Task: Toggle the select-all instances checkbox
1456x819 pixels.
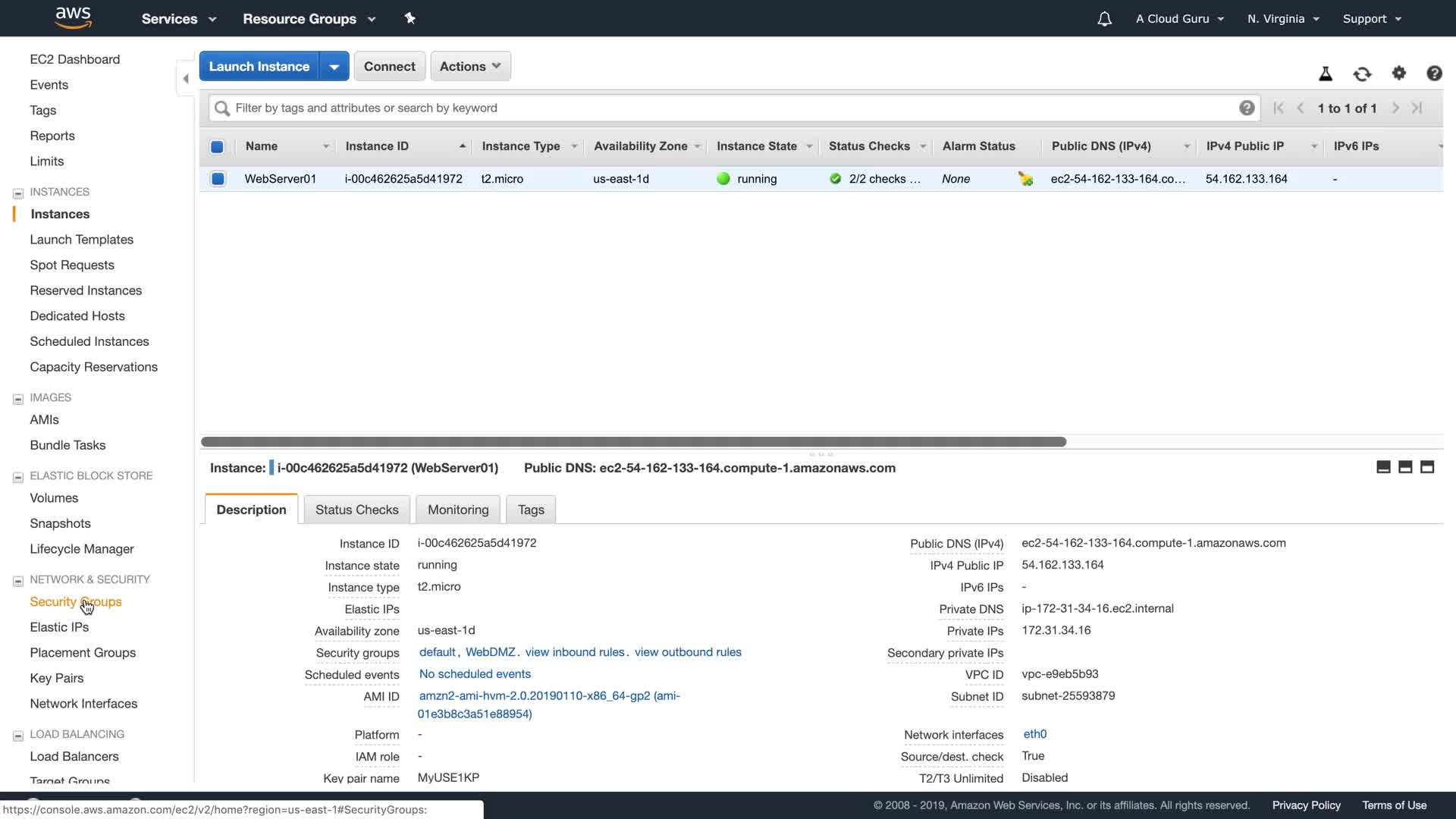Action: (x=217, y=146)
